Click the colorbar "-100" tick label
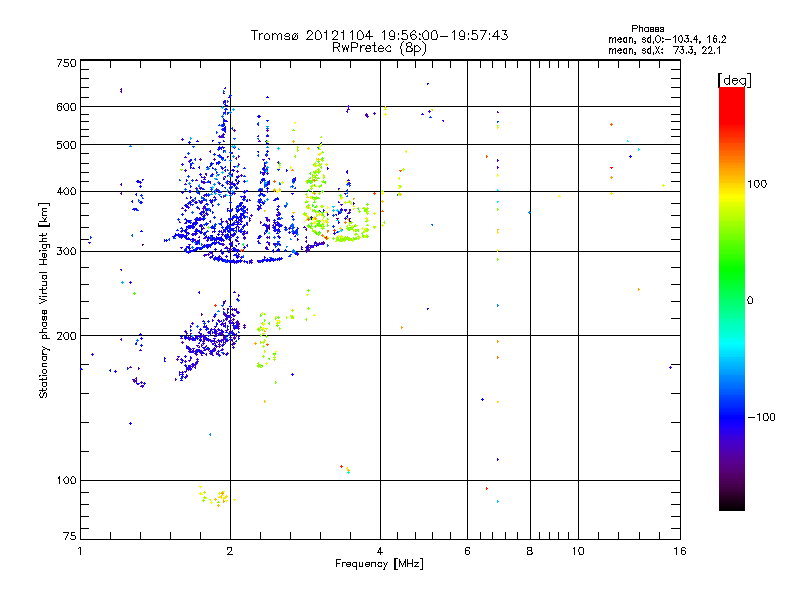This screenshot has width=800, height=600. click(x=761, y=417)
